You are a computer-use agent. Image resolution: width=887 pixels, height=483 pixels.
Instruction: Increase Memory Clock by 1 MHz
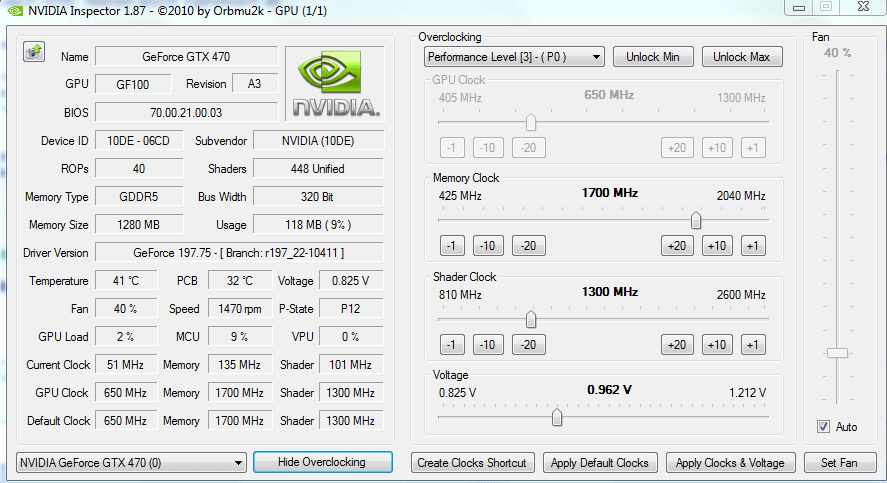pyautogui.click(x=753, y=246)
